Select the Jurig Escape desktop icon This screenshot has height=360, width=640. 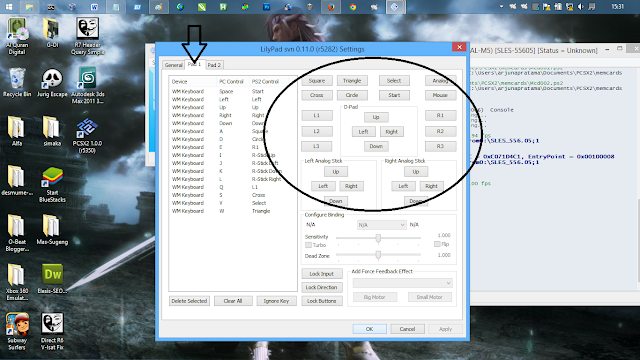[x=52, y=82]
